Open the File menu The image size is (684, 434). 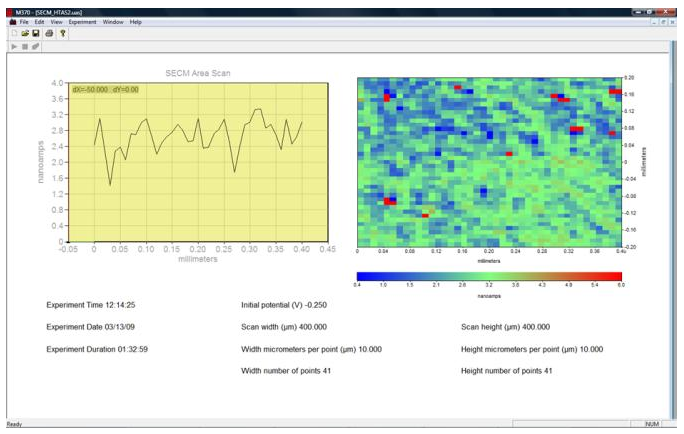24,21
